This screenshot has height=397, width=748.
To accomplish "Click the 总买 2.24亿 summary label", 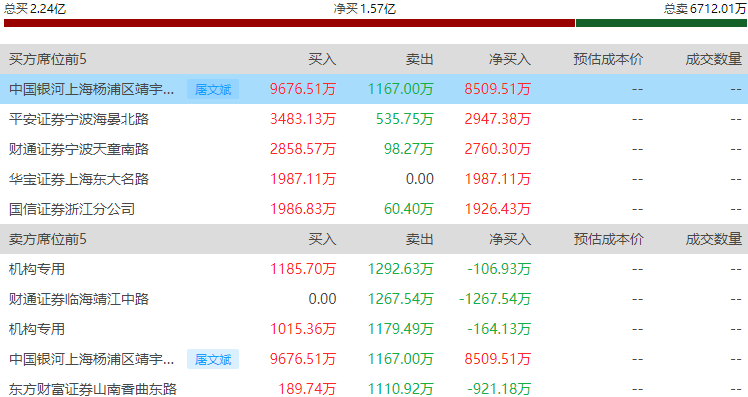I will [x=35, y=9].
